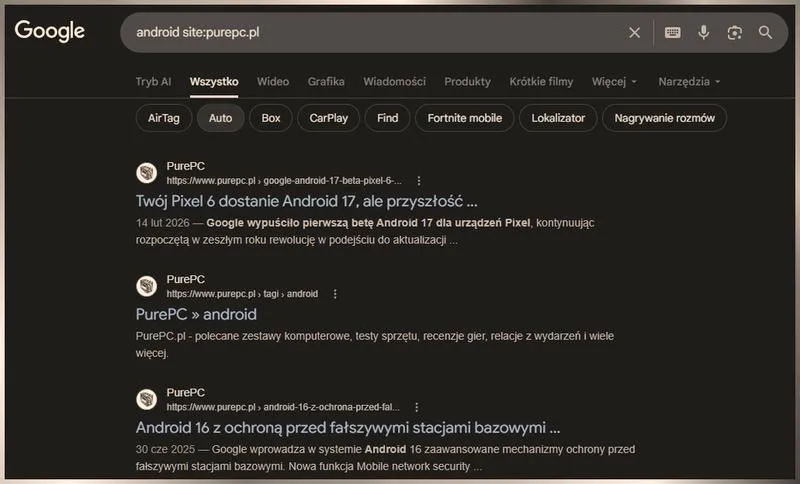Click the PurePC site name above the tagi android result
The width and height of the screenshot is (800, 484).
pyautogui.click(x=186, y=279)
